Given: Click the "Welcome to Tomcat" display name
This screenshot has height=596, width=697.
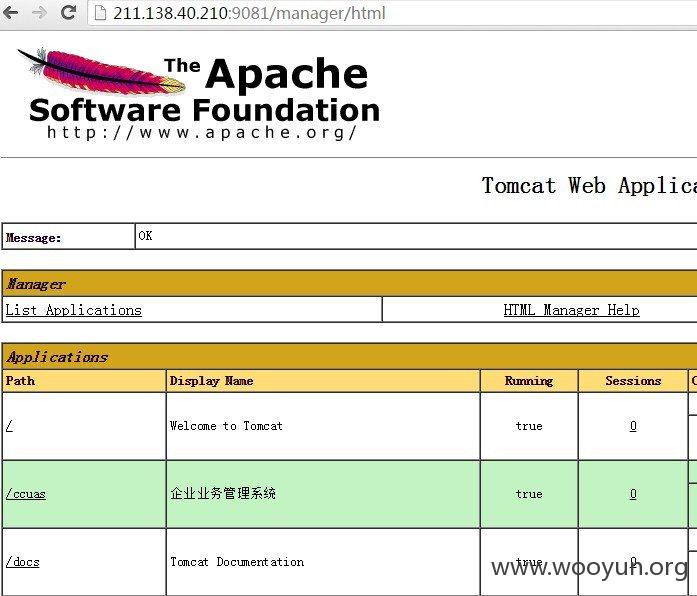Looking at the screenshot, I should (x=226, y=426).
